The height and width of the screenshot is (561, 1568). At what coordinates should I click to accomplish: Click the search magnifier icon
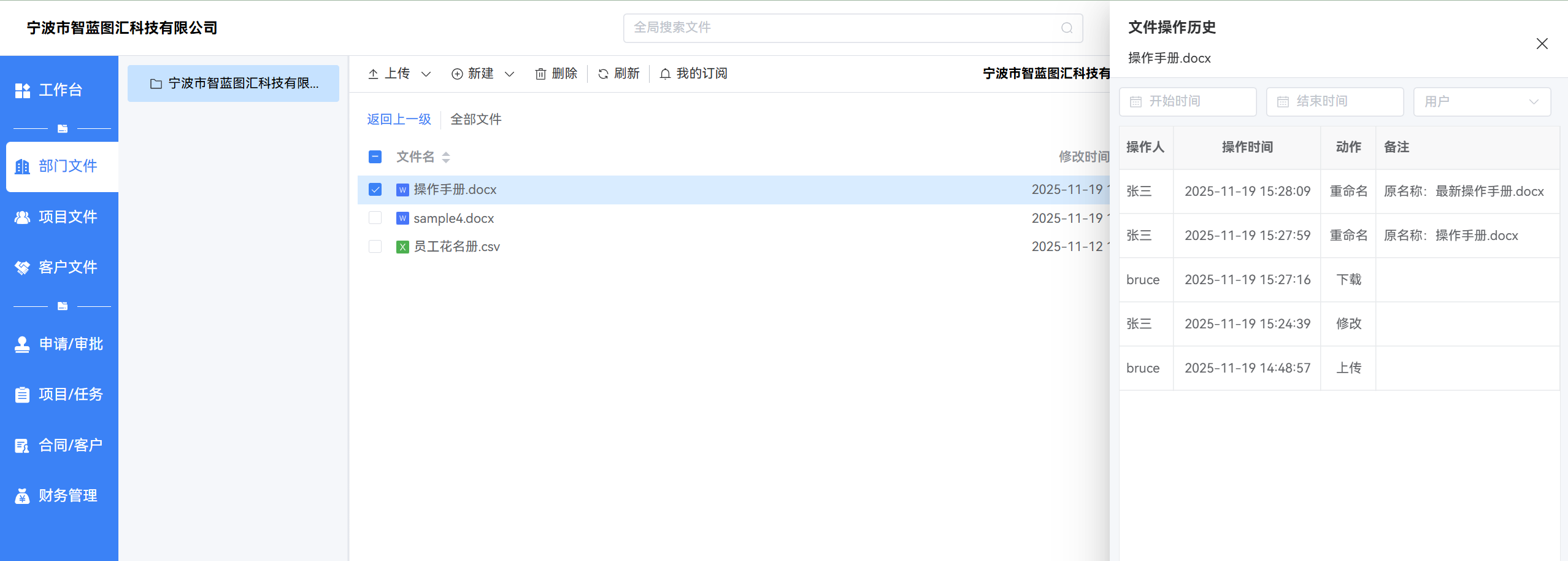tap(1067, 28)
